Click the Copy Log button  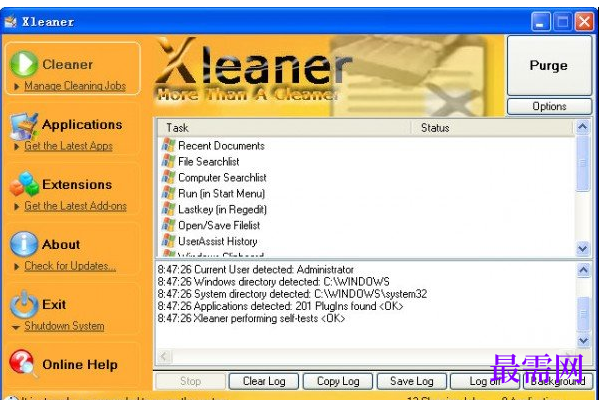pos(338,381)
